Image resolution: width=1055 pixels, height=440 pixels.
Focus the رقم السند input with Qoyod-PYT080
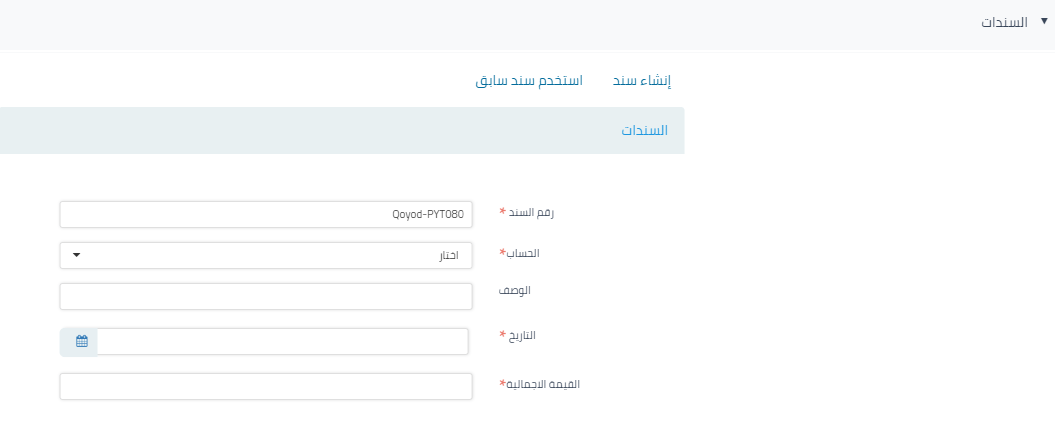(265, 214)
